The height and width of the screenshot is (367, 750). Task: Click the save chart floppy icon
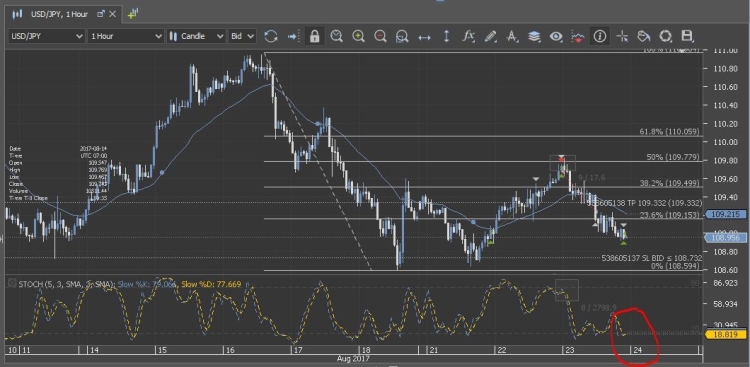687,36
